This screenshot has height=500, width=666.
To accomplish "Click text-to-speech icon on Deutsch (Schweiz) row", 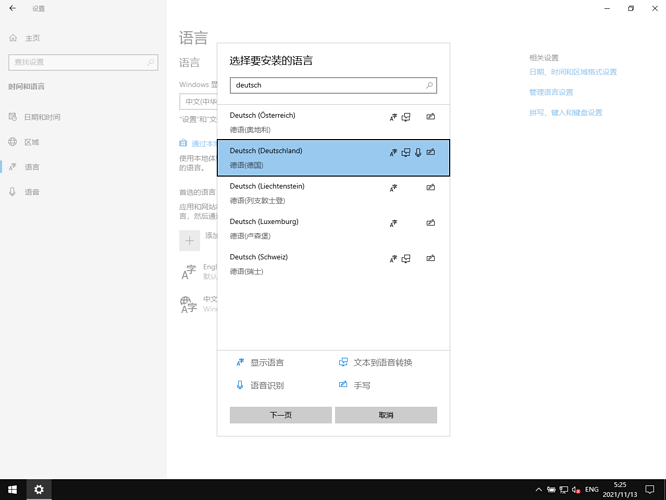I will pos(406,259).
